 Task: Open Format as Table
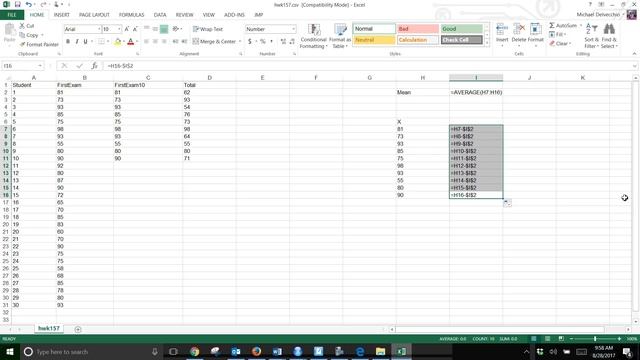point(340,36)
